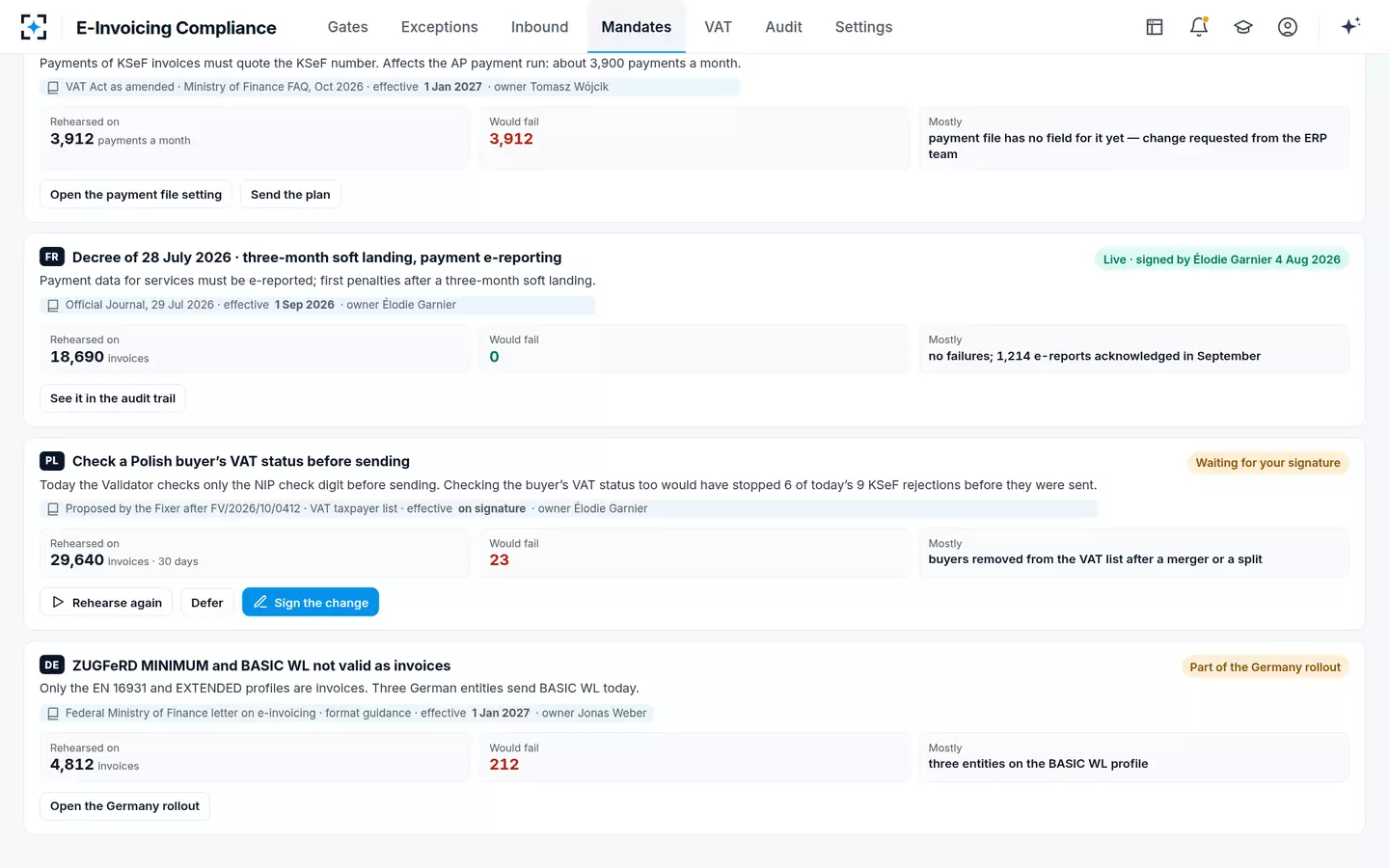Screen dimensions: 1389x868
Task: Open the Settings tab
Action: tap(863, 27)
